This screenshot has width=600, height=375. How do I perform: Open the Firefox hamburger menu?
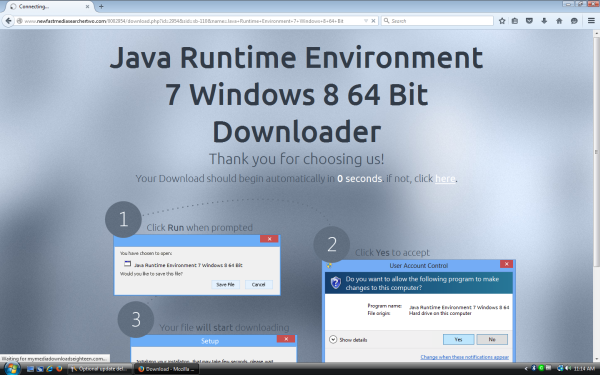tap(591, 21)
